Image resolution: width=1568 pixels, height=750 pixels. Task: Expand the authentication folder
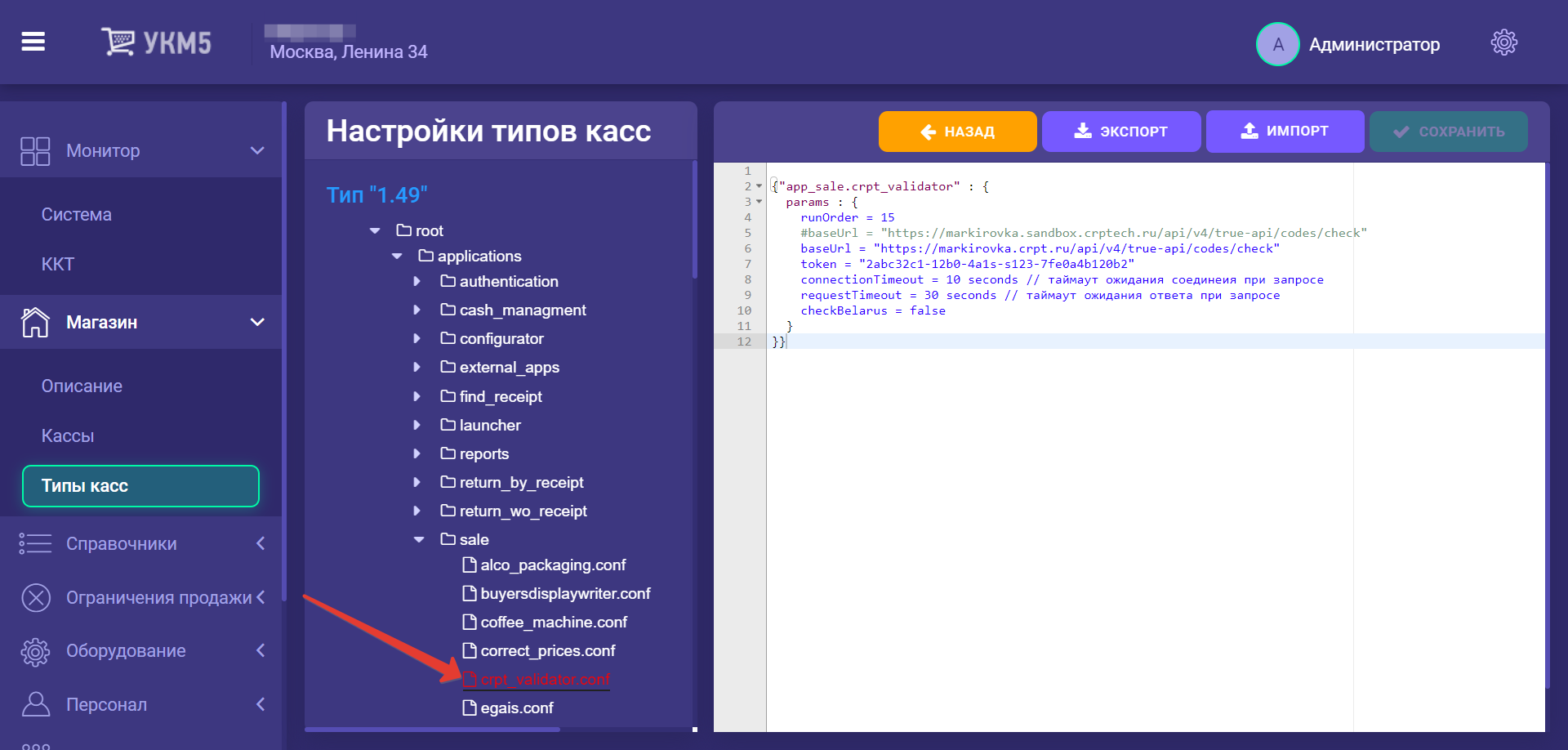[417, 282]
